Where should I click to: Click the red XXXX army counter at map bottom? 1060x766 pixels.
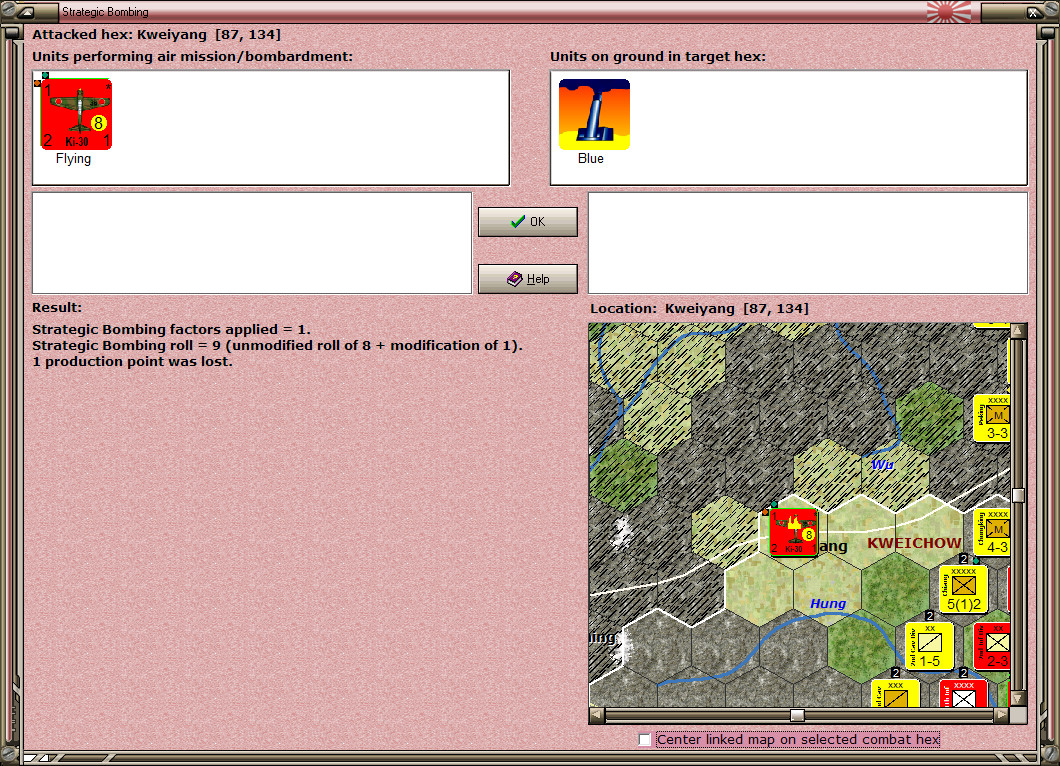tap(963, 693)
